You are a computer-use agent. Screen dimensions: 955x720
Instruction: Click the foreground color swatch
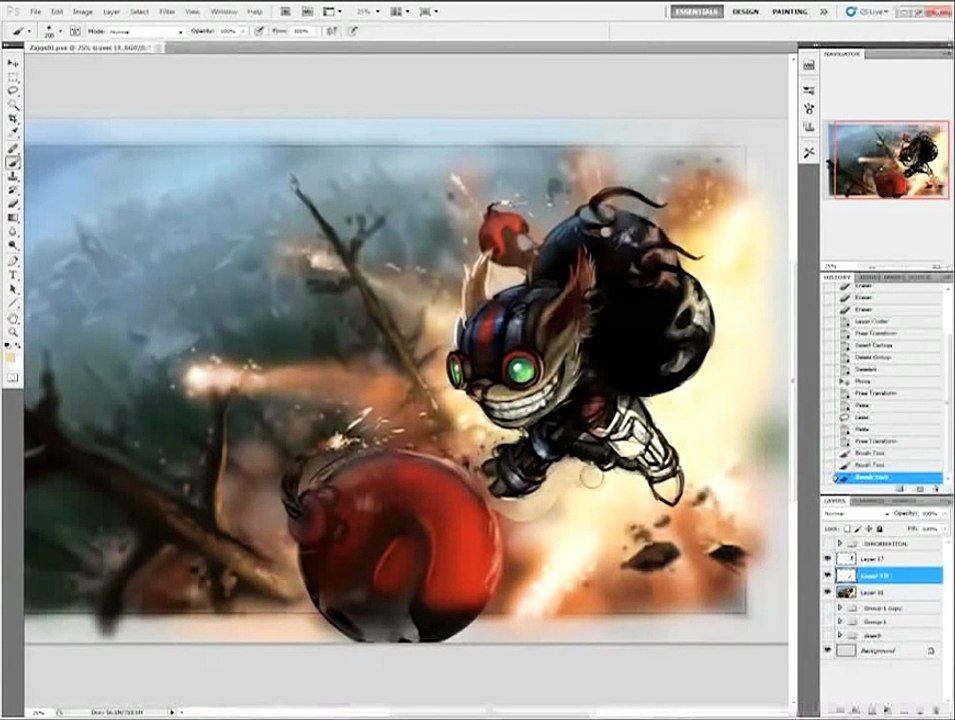coord(10,358)
